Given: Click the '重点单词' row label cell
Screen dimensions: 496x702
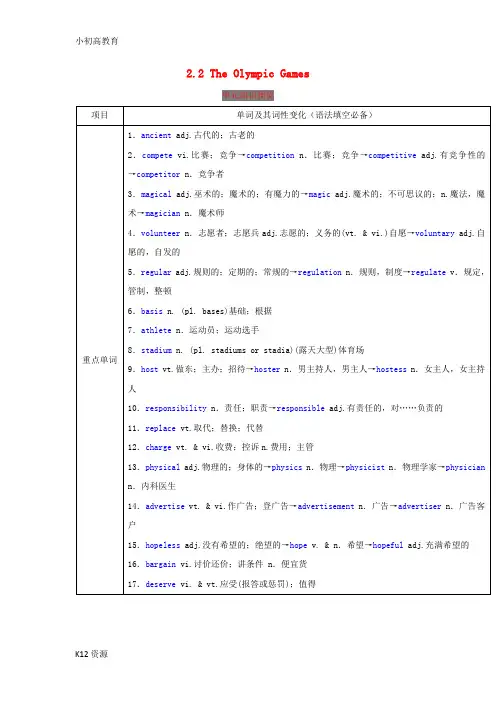Looking at the screenshot, I should coord(100,360).
